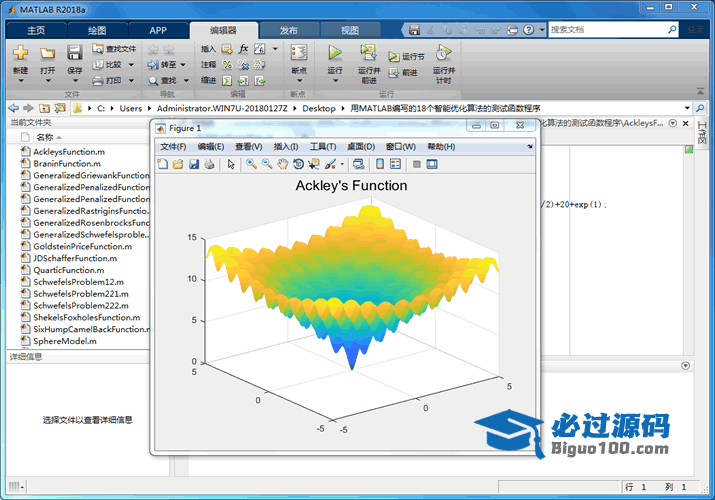Click the Advance (前进) button
The height and width of the screenshot is (500, 715).
(403, 72)
